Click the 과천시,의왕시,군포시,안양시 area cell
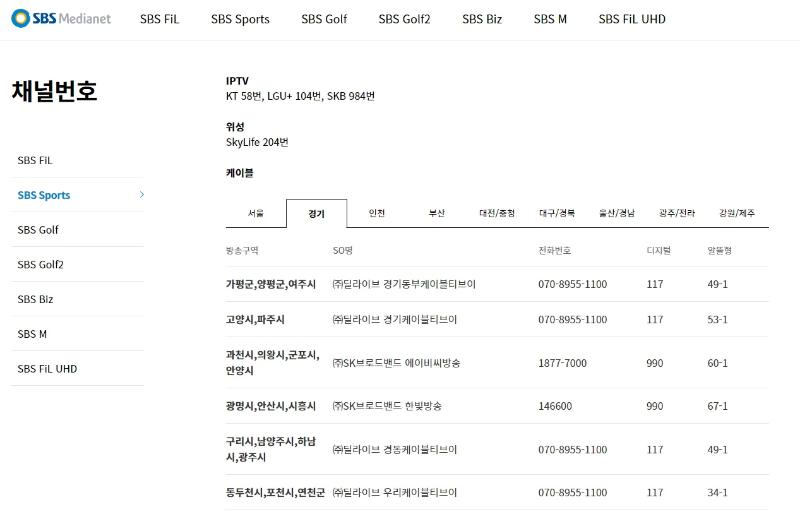Image resolution: width=800 pixels, height=511 pixels. point(273,363)
